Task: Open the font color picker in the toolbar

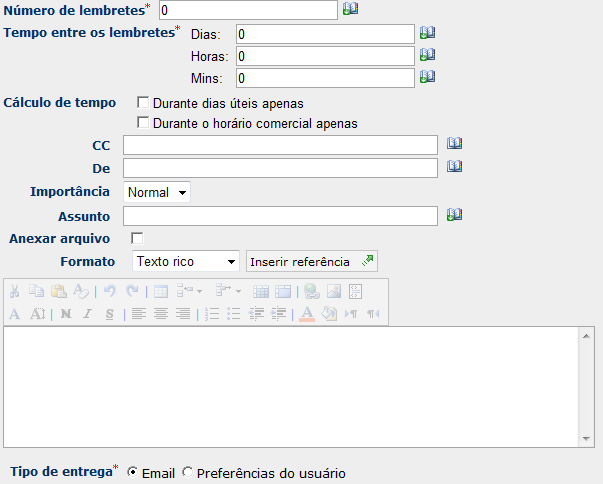Action: pyautogui.click(x=307, y=313)
